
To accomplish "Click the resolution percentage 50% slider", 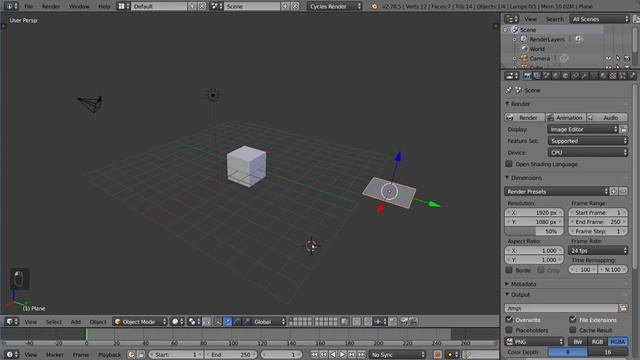I will 534,231.
